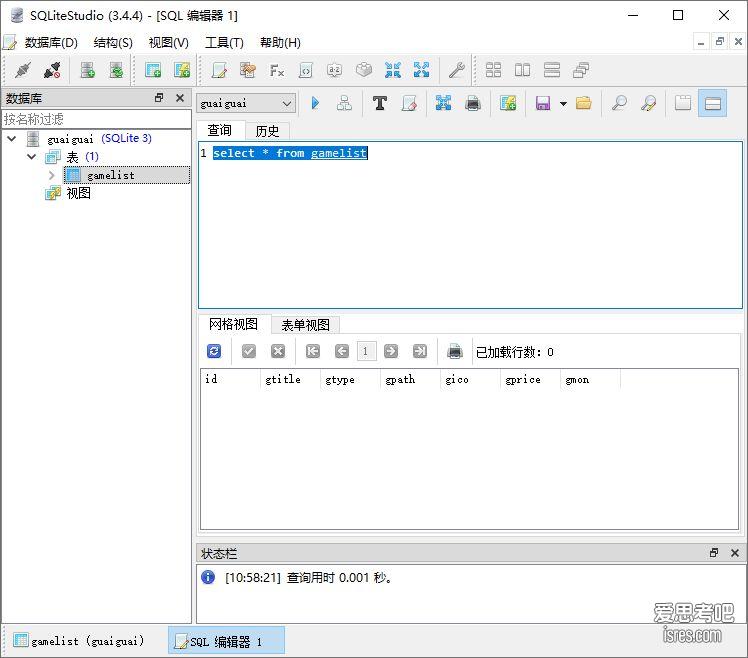The width and height of the screenshot is (748, 658).
Task: Click the gprice column header
Action: (530, 379)
